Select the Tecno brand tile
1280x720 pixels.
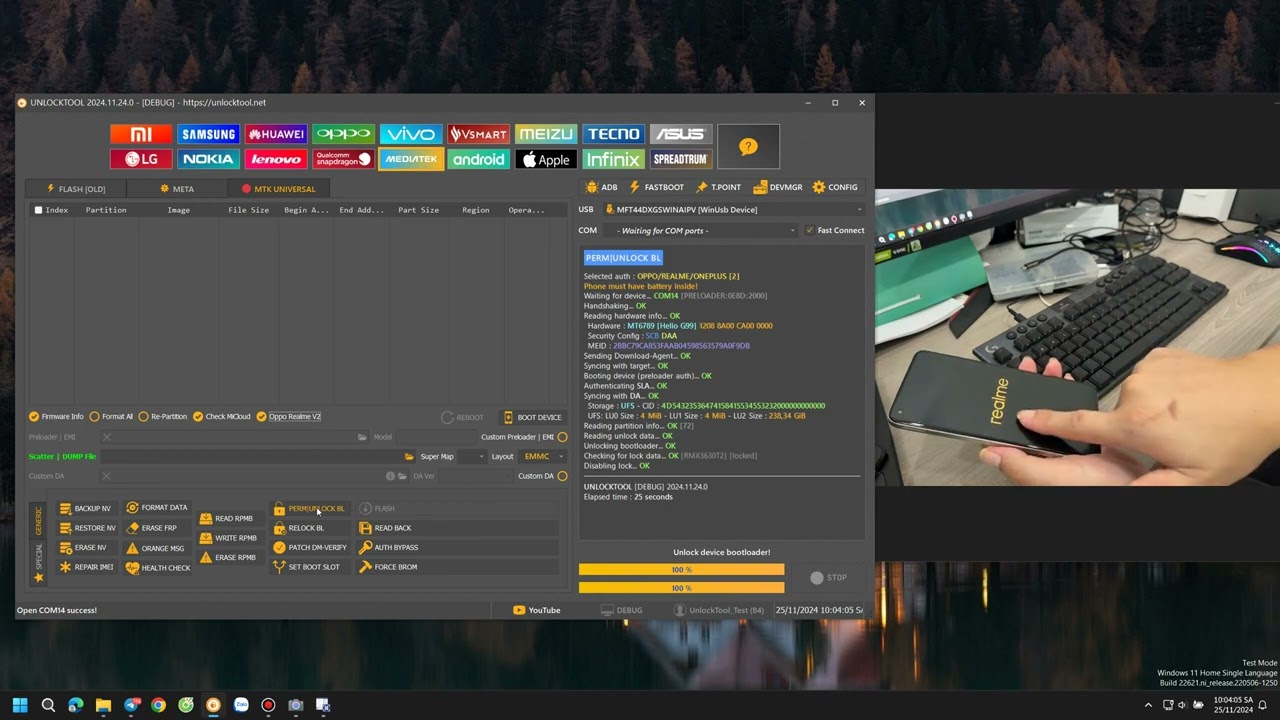[x=613, y=134]
